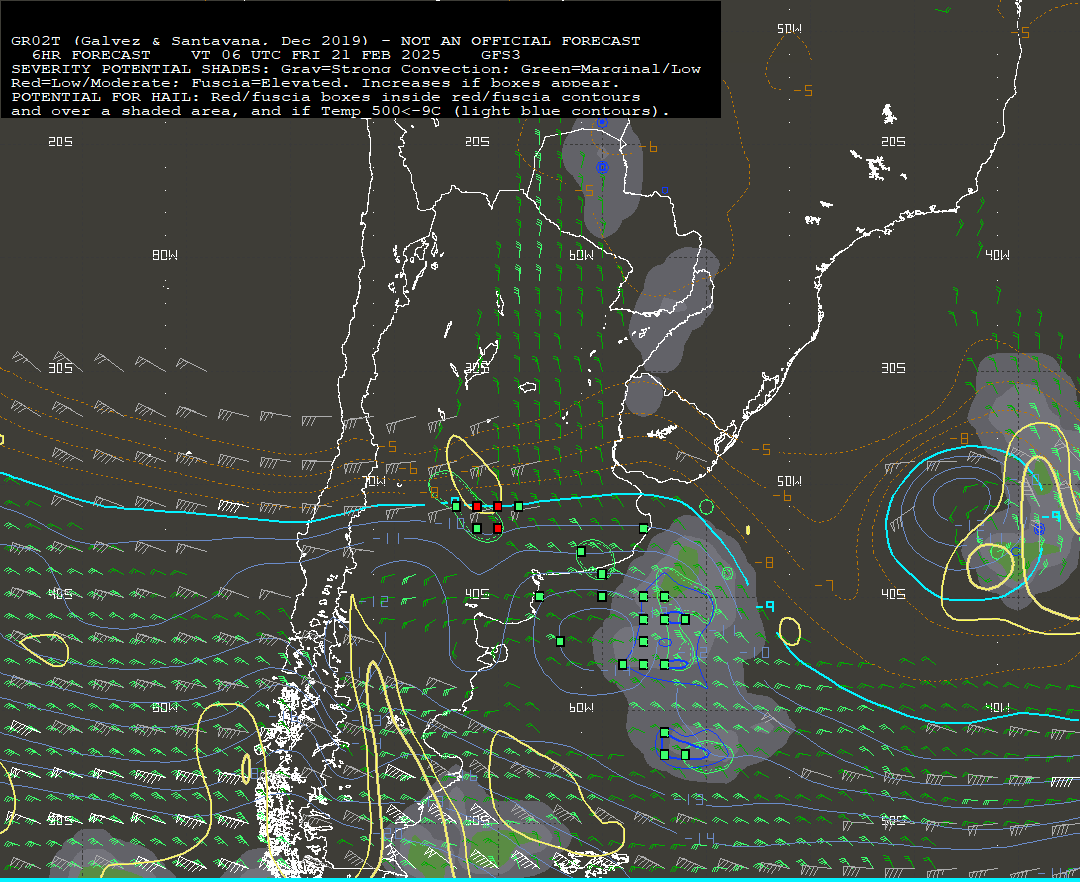Select the '-12' temperature contour label
This screenshot has width=1080, height=882.
coord(373,601)
